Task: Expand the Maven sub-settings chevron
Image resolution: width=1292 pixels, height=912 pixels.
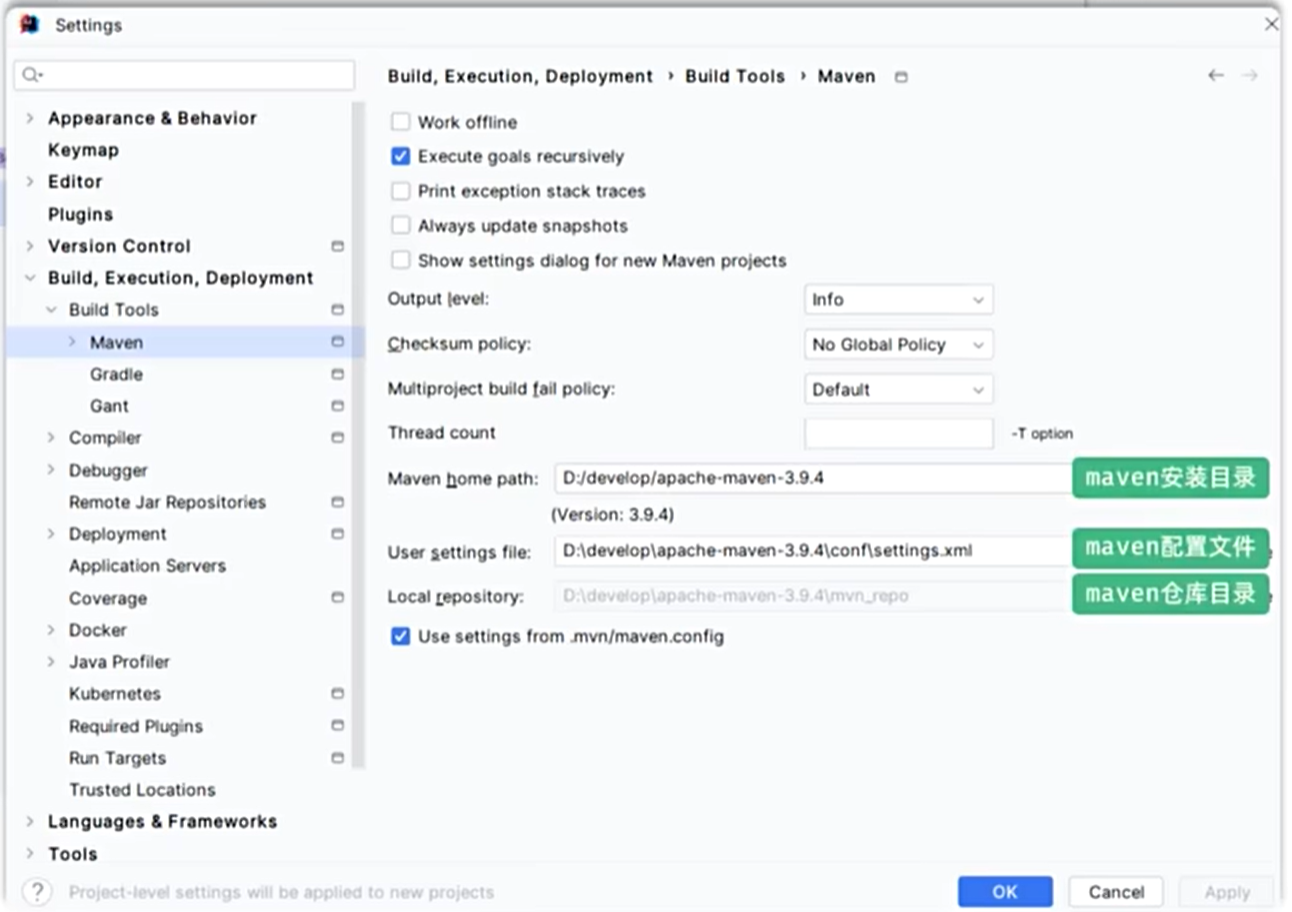Action: (72, 342)
